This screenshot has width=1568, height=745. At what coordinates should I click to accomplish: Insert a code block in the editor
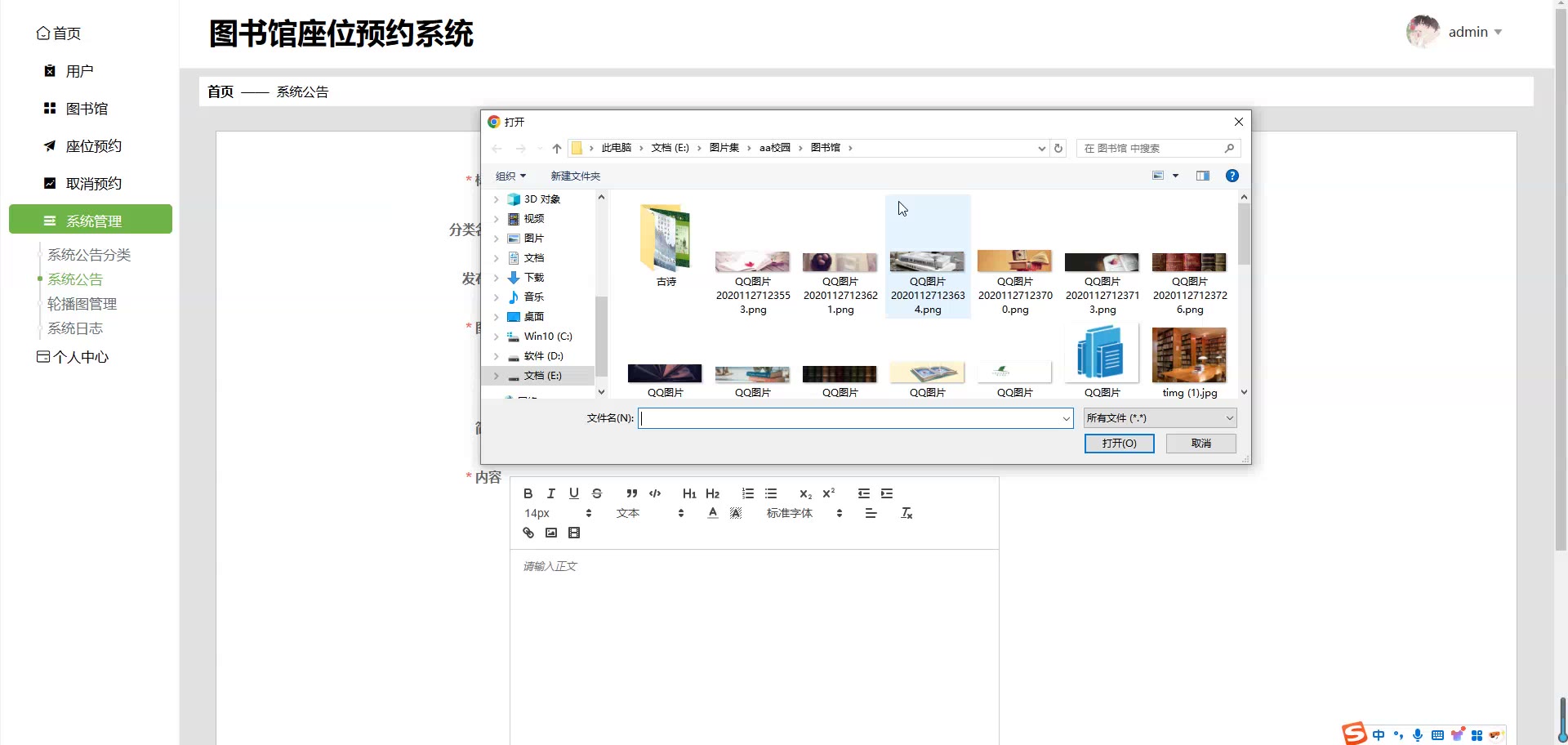click(x=655, y=493)
